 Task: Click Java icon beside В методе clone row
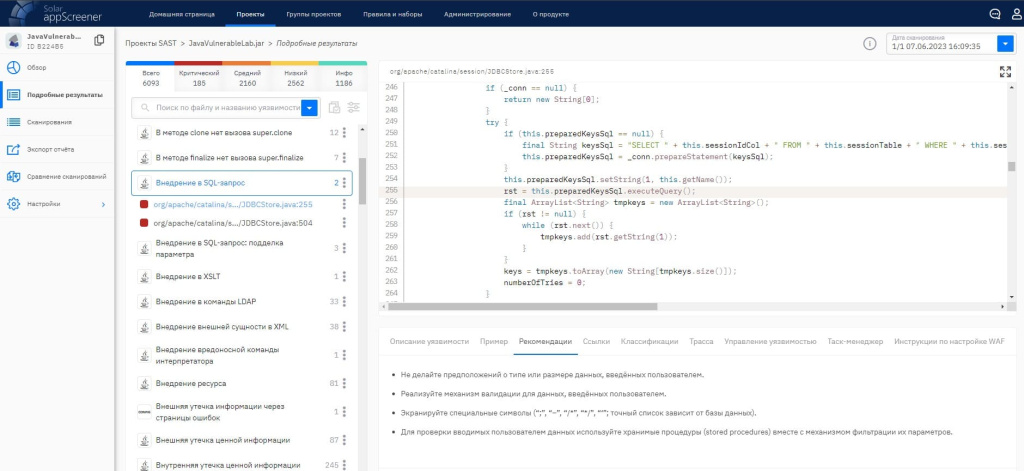tap(144, 133)
